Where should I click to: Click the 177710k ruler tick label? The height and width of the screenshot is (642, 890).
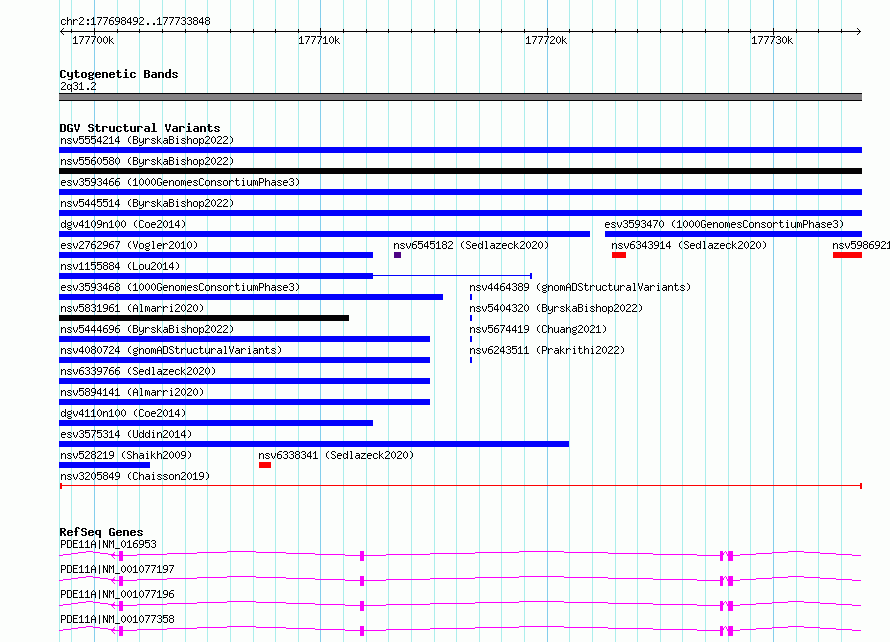(319, 40)
